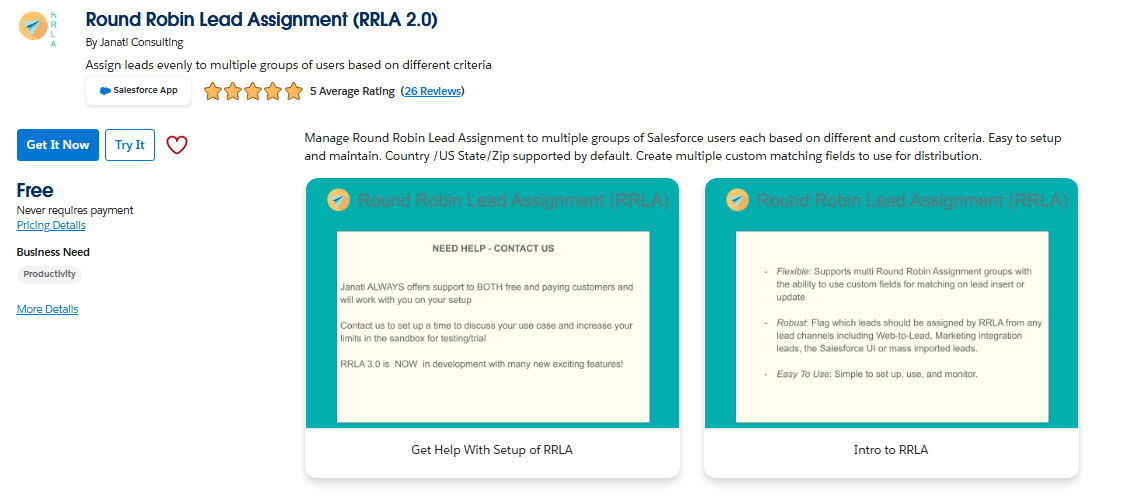
Task: Click the Business Need heading
Action: point(53,252)
